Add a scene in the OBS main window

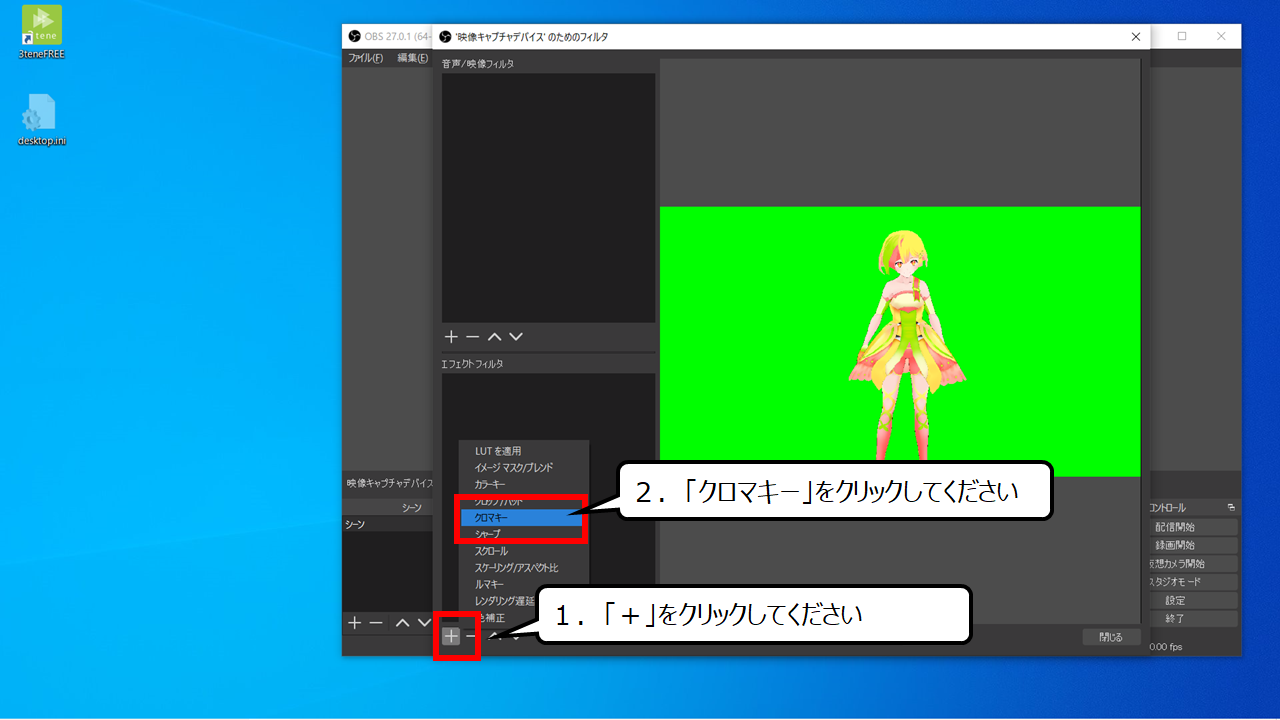354,623
